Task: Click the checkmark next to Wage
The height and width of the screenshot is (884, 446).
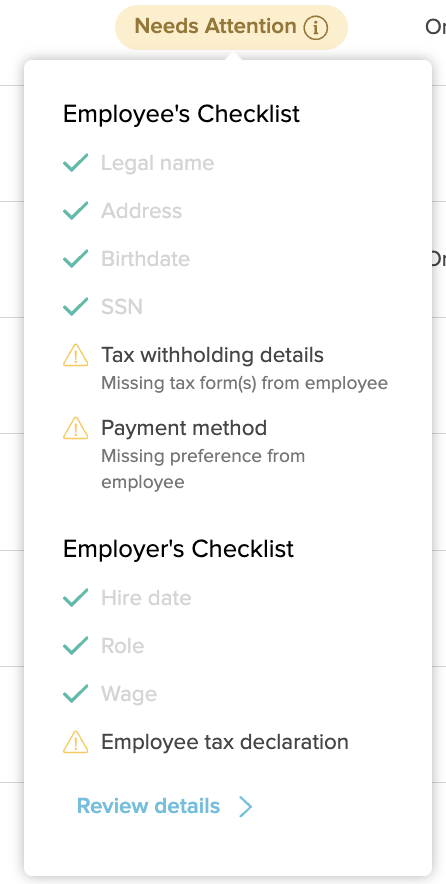Action: click(x=76, y=693)
